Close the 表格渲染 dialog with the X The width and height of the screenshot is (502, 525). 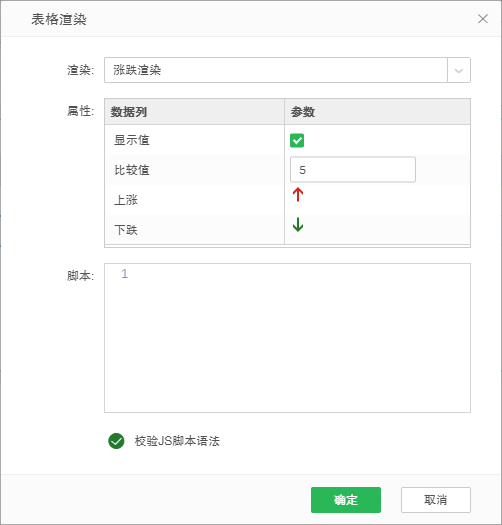coord(483,19)
